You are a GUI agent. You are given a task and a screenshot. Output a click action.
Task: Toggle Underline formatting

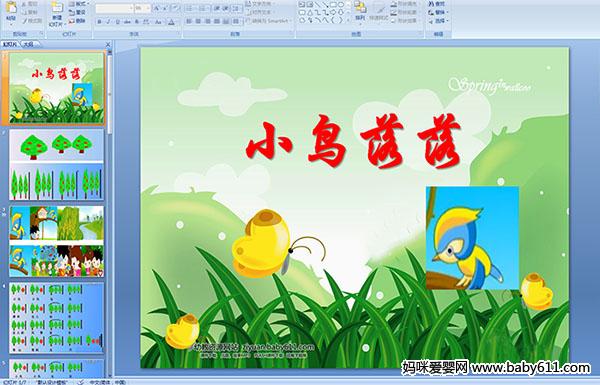click(117, 22)
